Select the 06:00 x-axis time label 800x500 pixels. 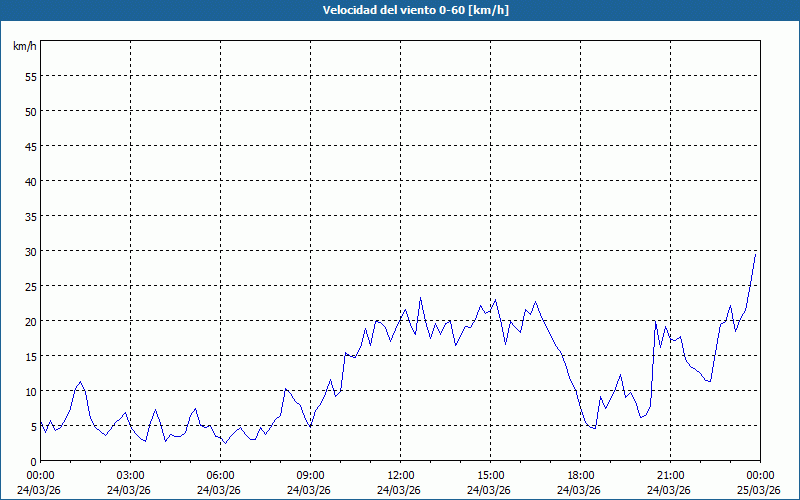[x=220, y=475]
